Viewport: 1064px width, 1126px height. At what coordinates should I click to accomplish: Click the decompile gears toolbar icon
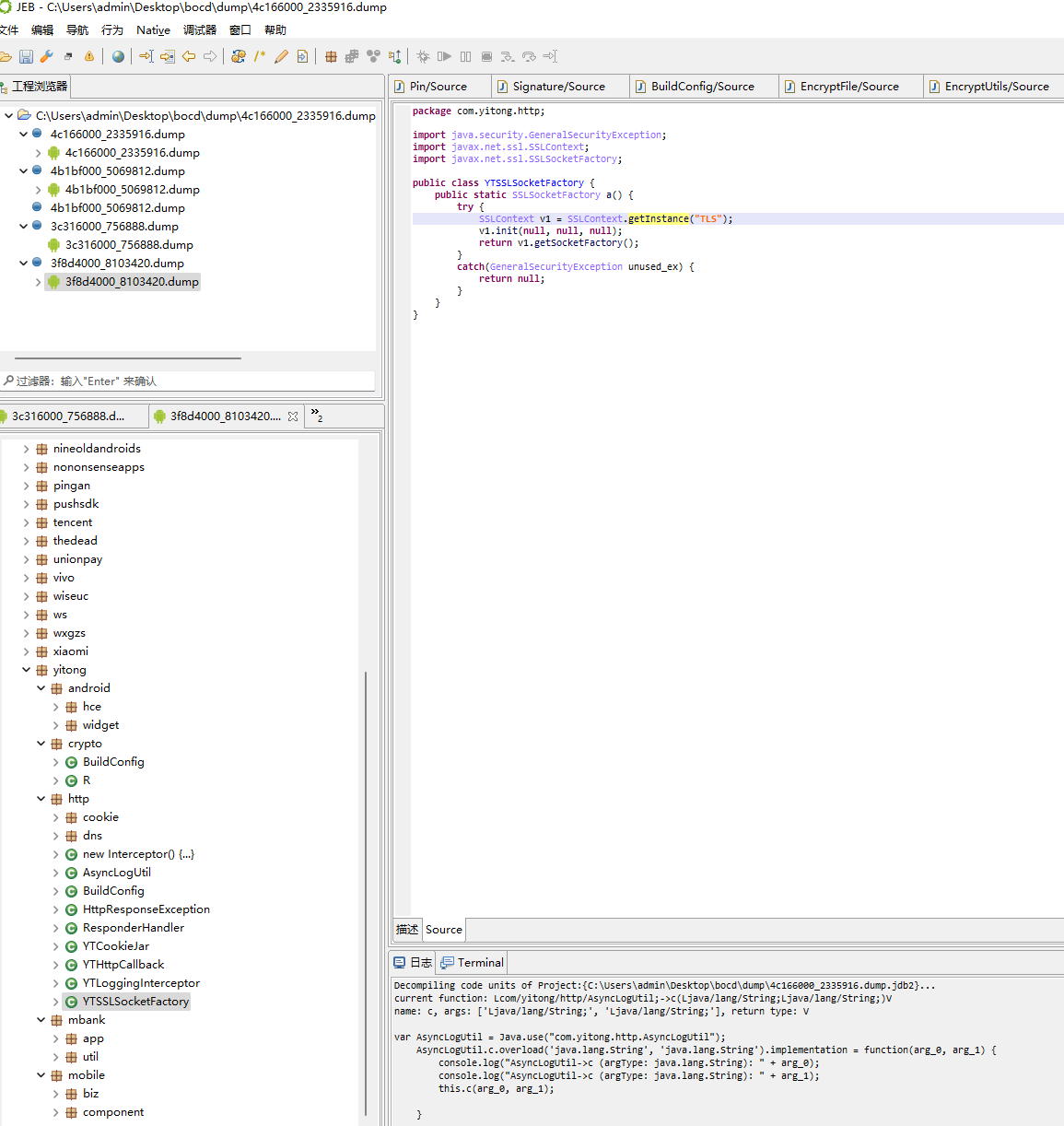(239, 56)
